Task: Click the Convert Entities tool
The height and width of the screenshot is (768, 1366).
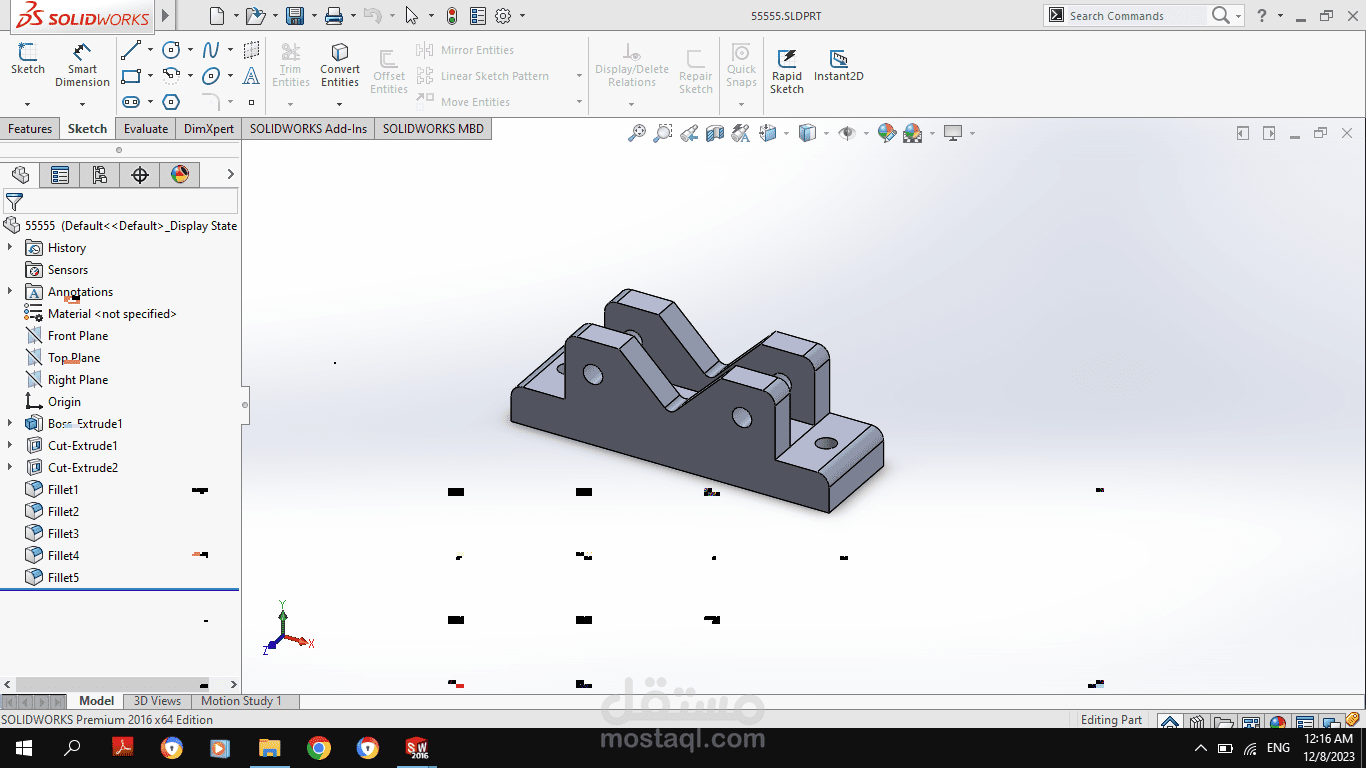Action: point(340,65)
